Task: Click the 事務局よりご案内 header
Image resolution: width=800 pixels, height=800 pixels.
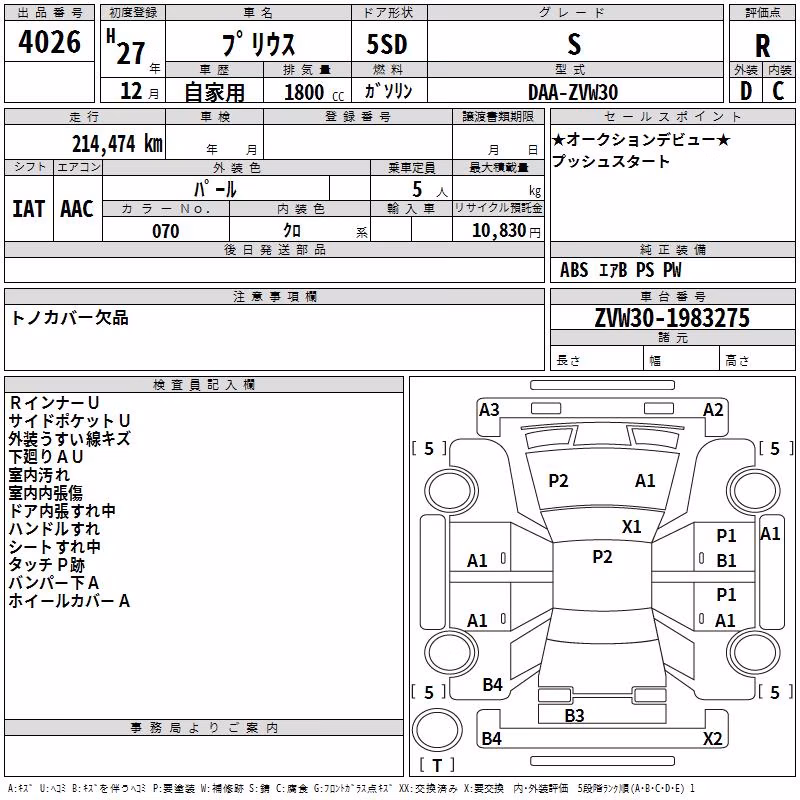Action: point(204,728)
